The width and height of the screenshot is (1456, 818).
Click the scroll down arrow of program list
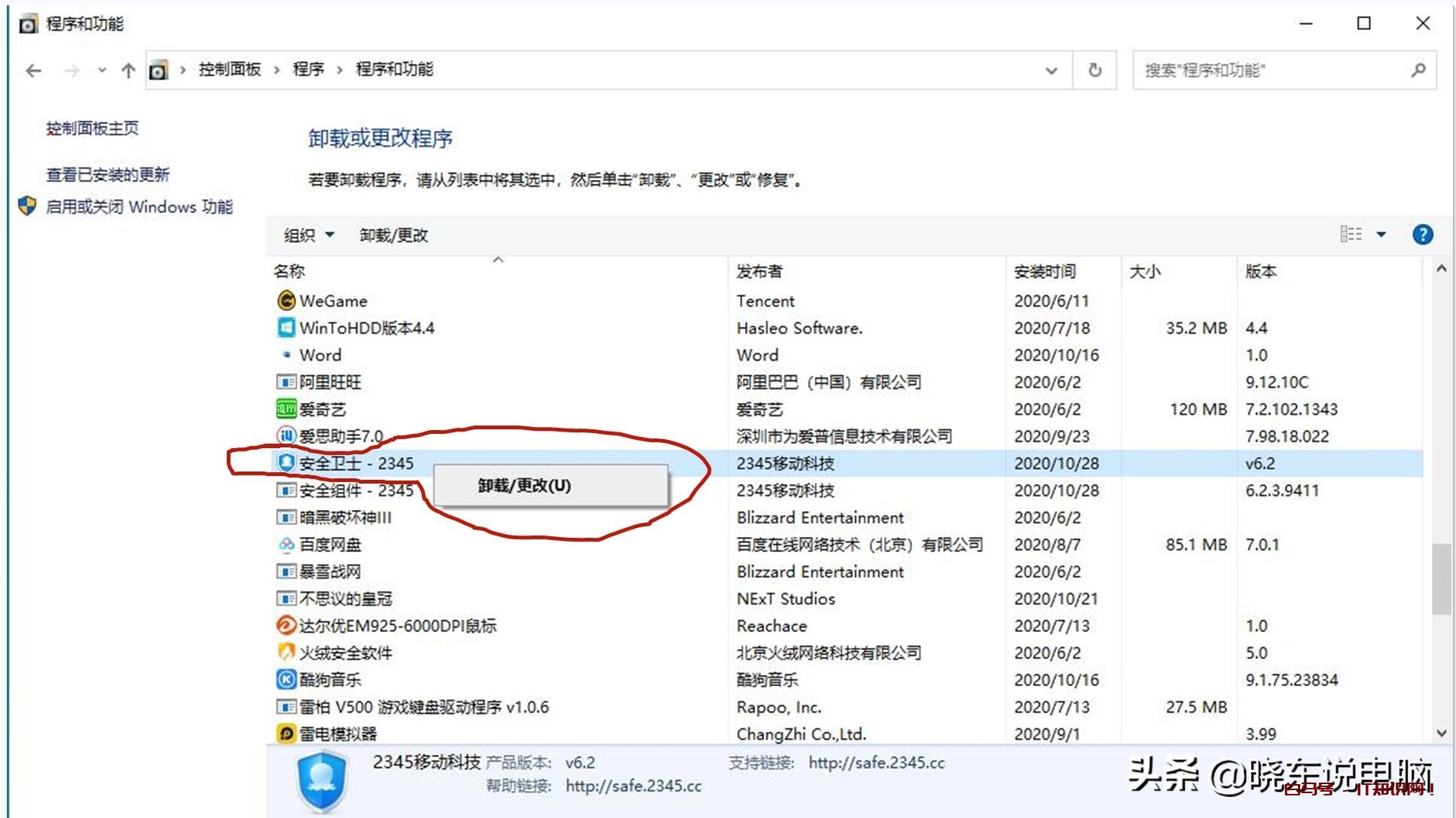pyautogui.click(x=1441, y=733)
